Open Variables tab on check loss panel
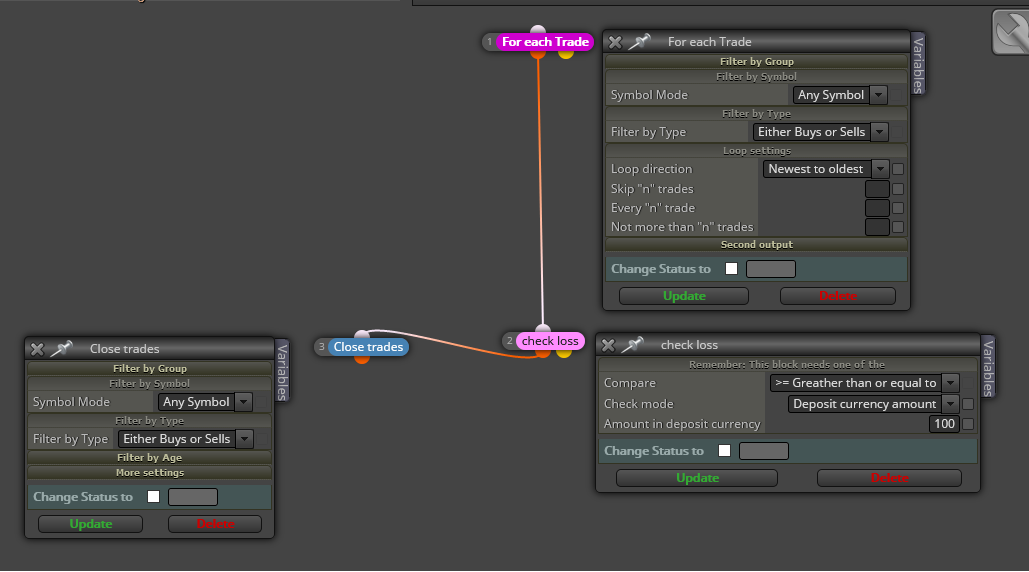This screenshot has height=572, width=1029. (988, 367)
